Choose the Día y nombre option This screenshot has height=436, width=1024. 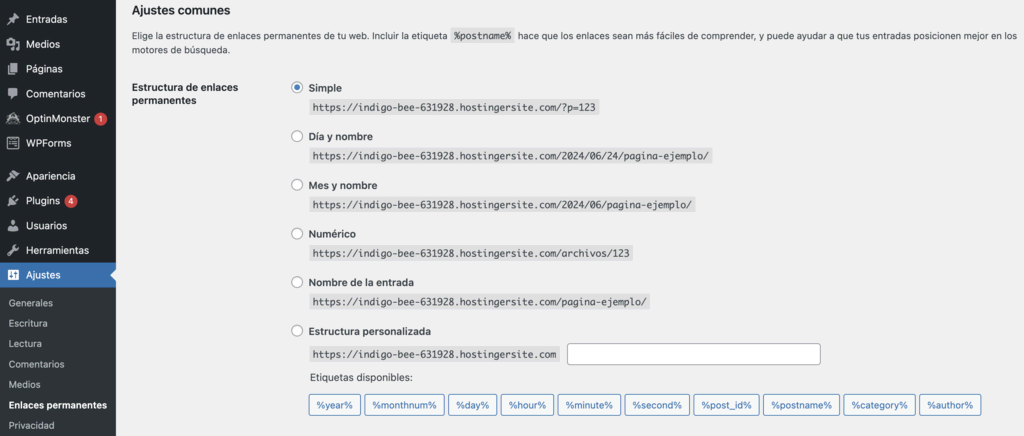tap(297, 136)
